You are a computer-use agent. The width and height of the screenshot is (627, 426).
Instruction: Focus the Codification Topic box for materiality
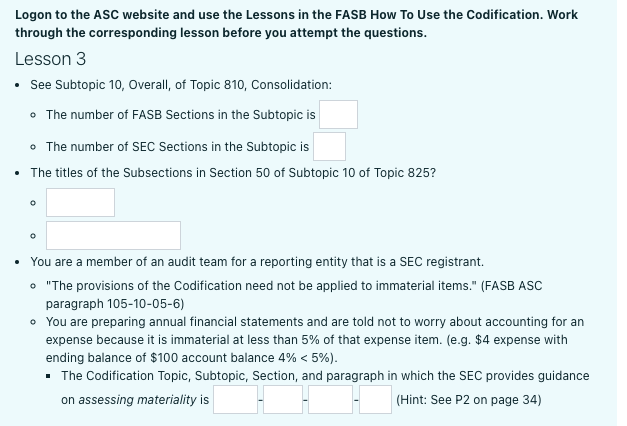(x=235, y=400)
